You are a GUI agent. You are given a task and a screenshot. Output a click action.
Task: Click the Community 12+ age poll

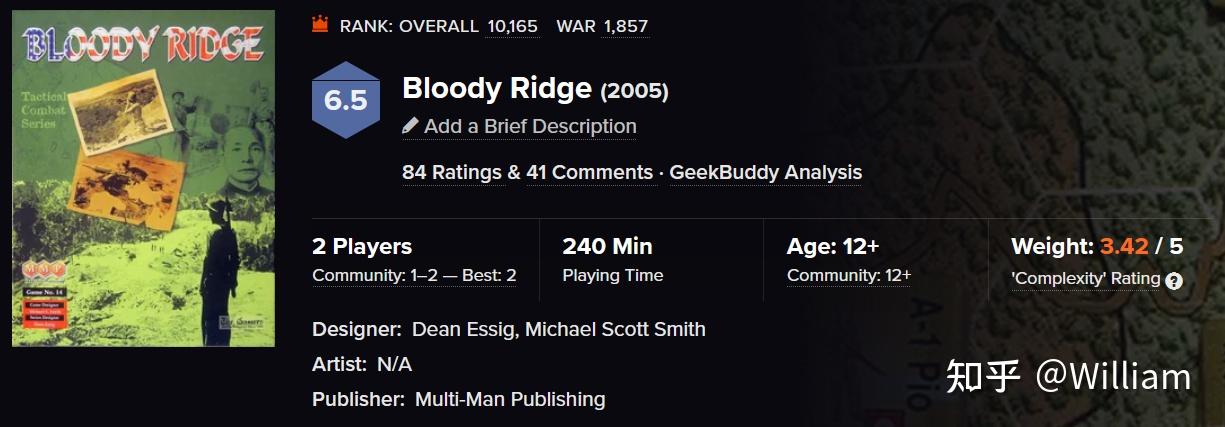point(848,275)
